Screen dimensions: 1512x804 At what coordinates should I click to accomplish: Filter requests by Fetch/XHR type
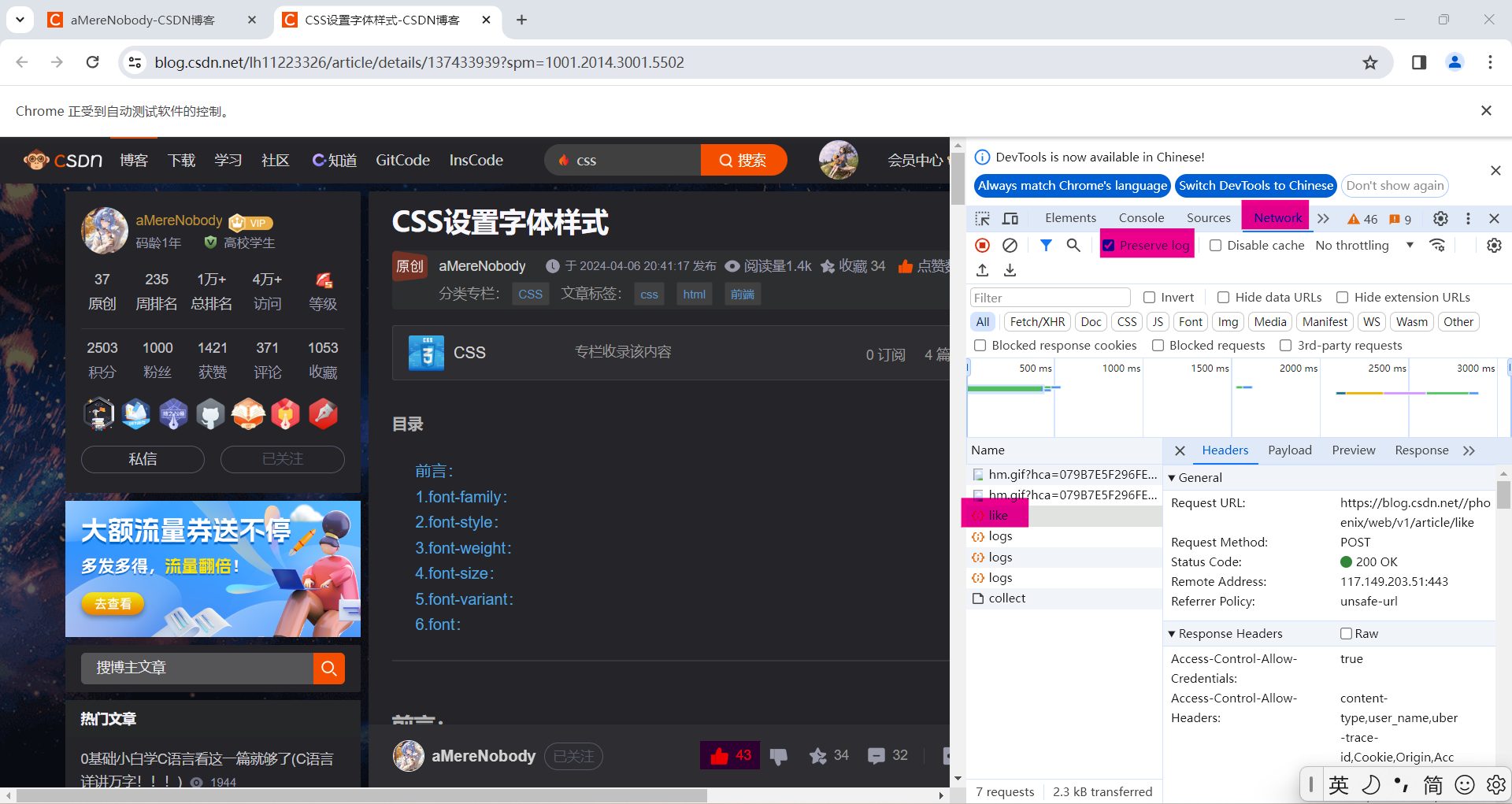[x=1037, y=322]
